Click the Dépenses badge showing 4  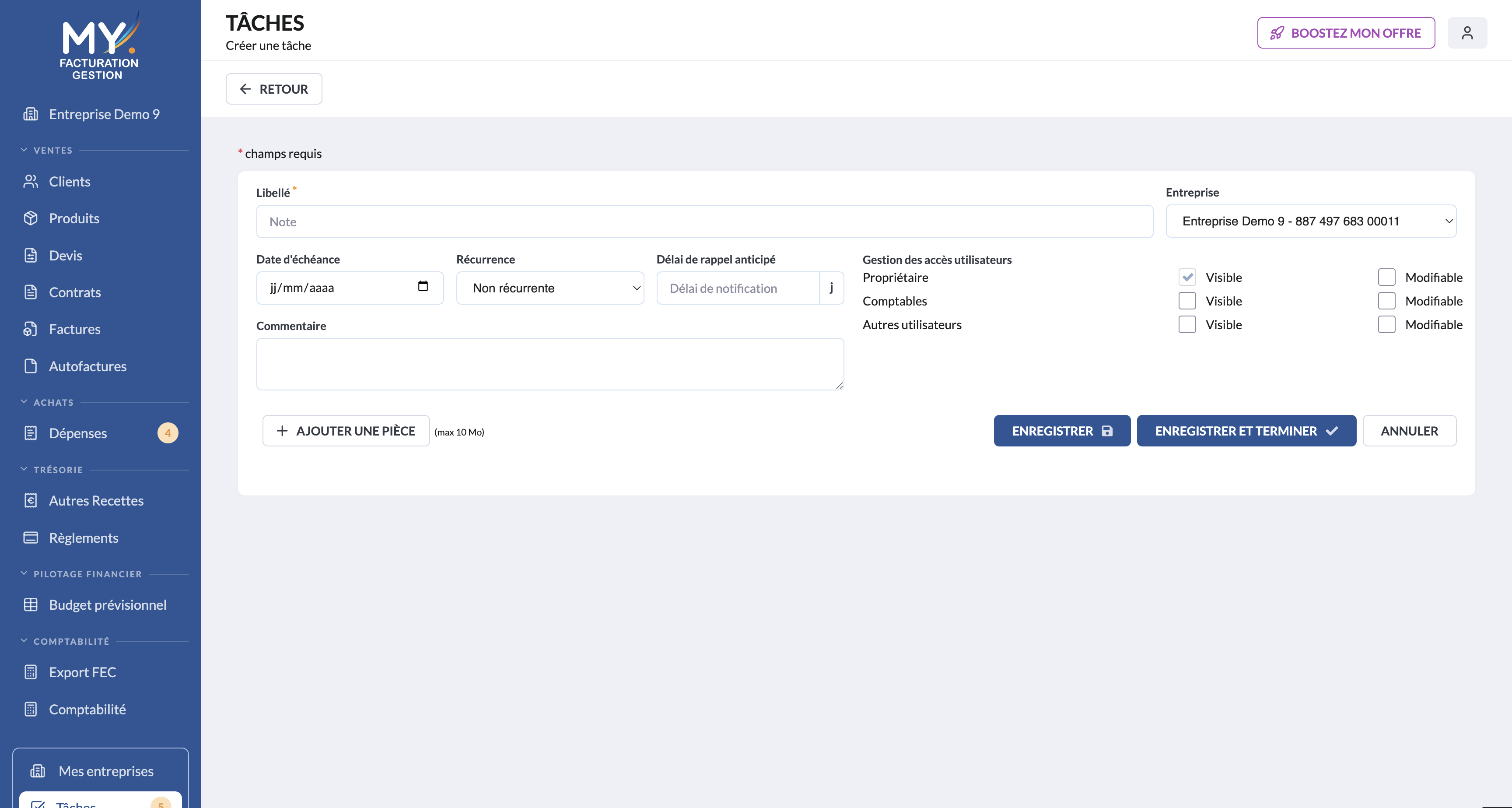pyautogui.click(x=168, y=433)
